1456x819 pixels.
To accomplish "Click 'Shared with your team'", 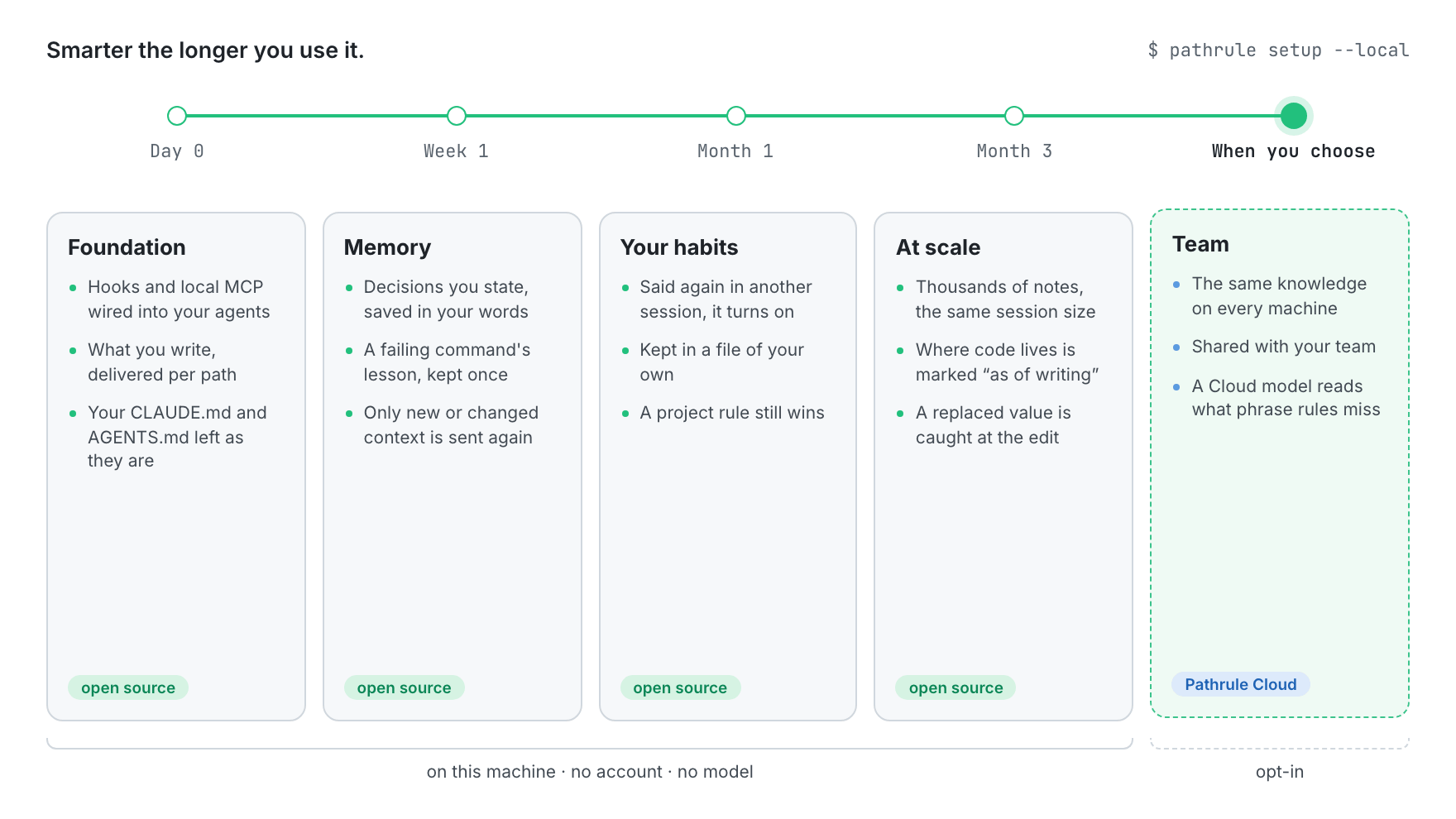I will click(x=1284, y=347).
